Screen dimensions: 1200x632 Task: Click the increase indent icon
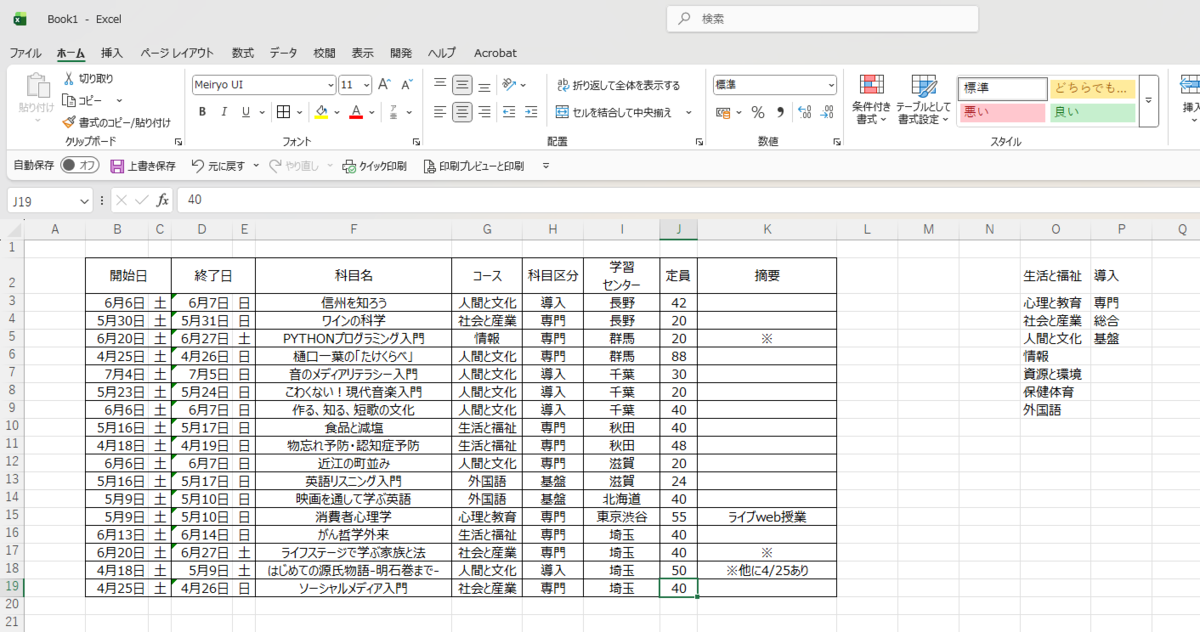[x=532, y=112]
